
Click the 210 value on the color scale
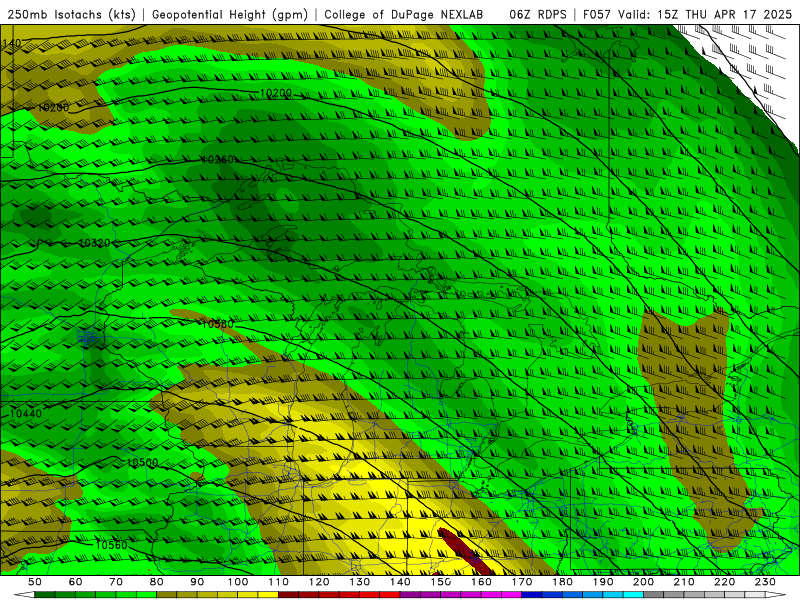point(684,582)
